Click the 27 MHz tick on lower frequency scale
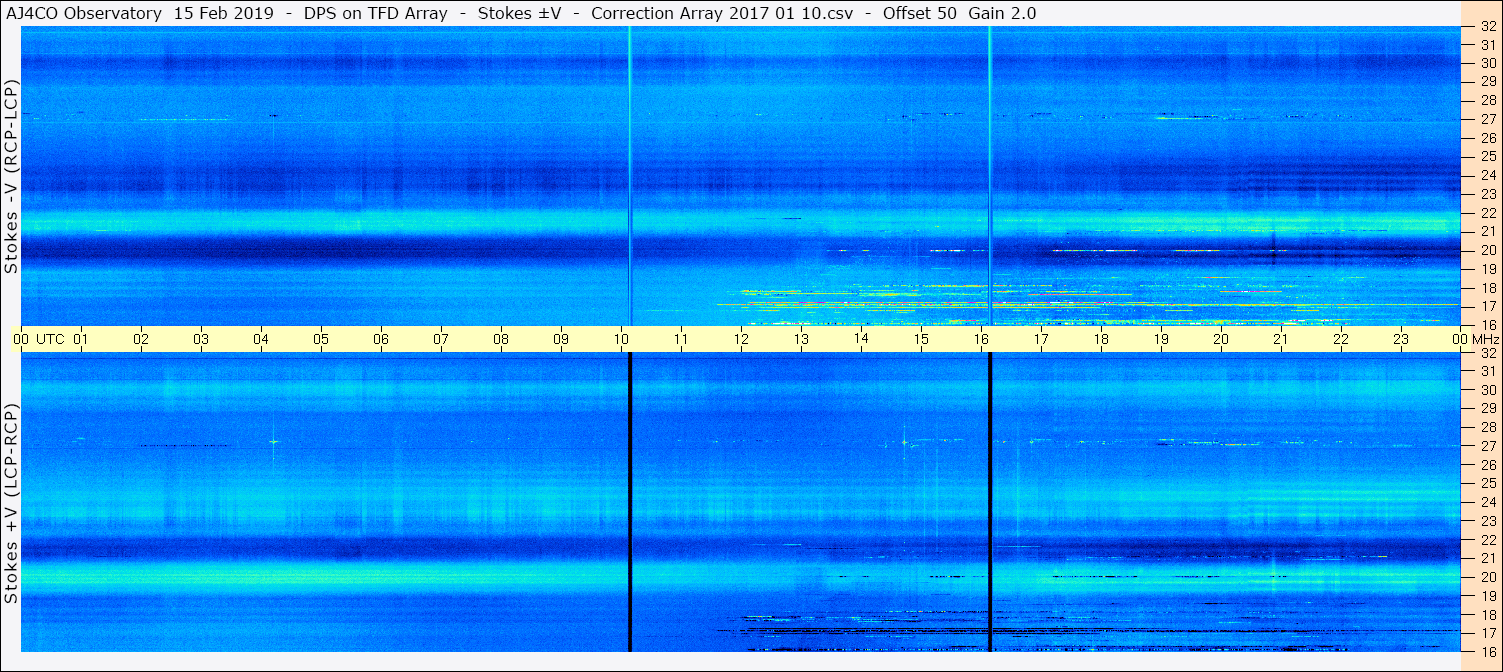The height and width of the screenshot is (672, 1503). (1487, 446)
